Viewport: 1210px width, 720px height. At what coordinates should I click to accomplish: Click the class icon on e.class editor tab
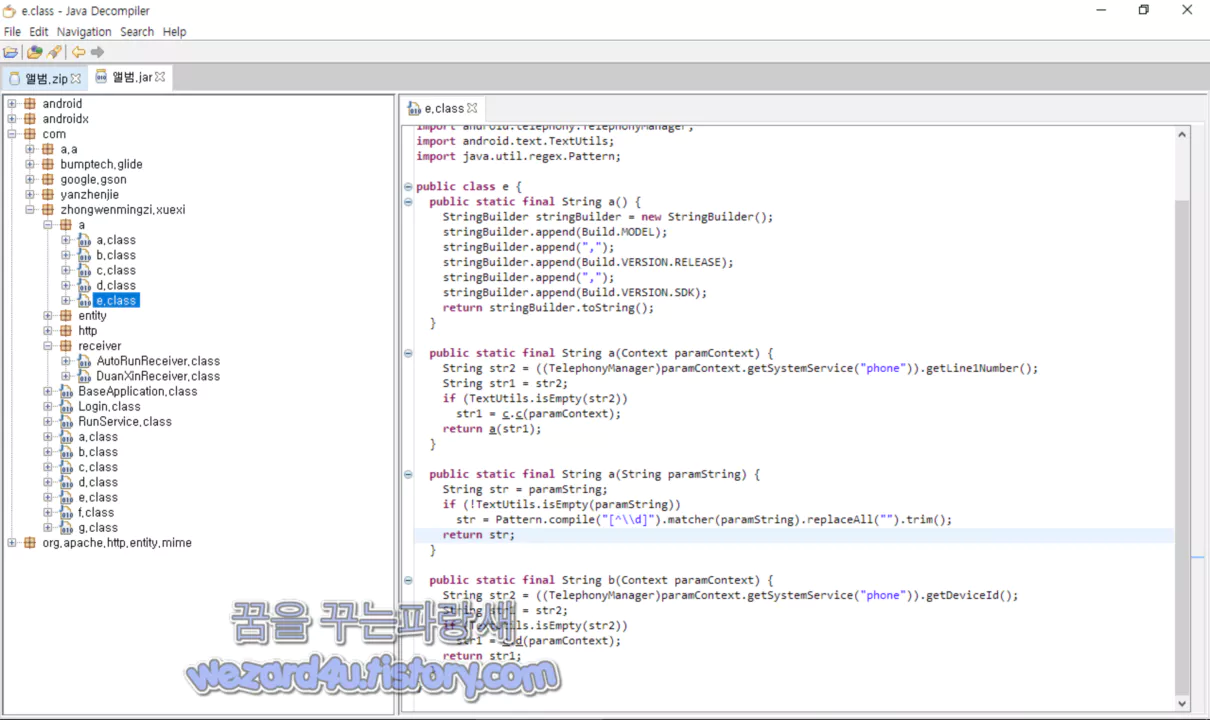click(x=414, y=108)
